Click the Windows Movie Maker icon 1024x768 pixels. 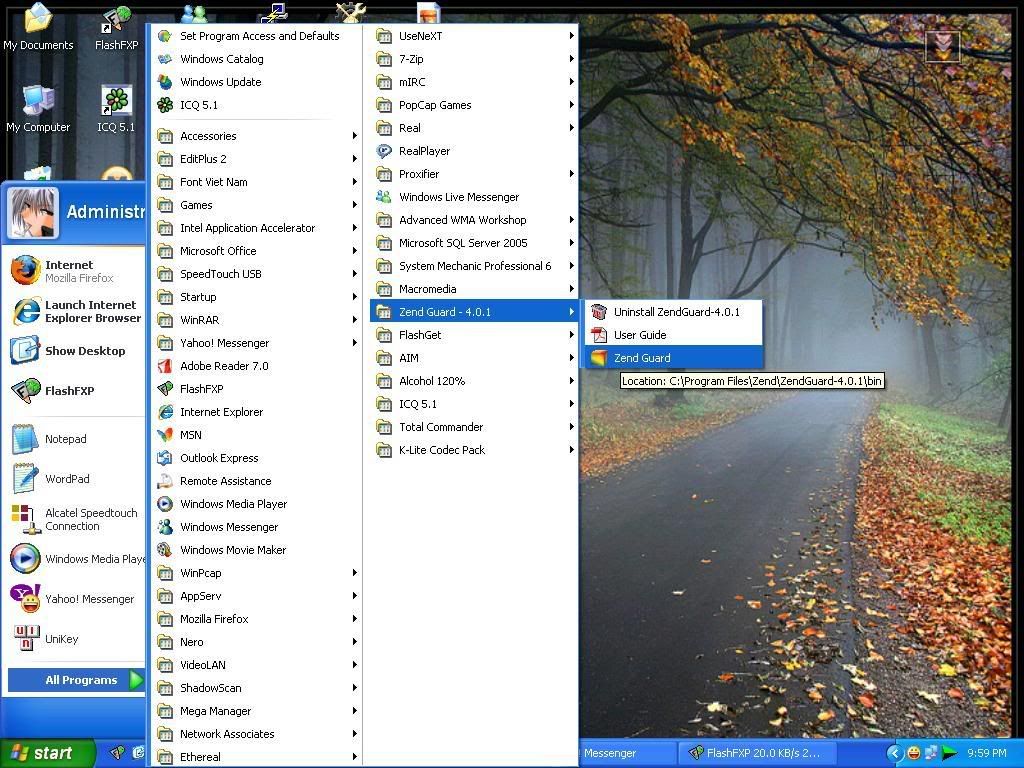[x=165, y=550]
